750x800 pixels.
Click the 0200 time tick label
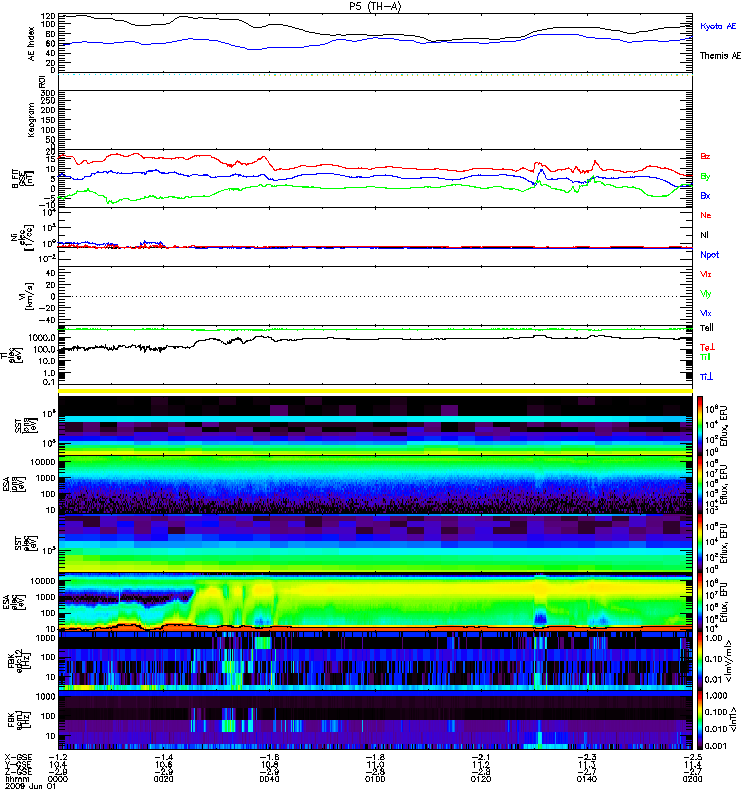[692, 779]
